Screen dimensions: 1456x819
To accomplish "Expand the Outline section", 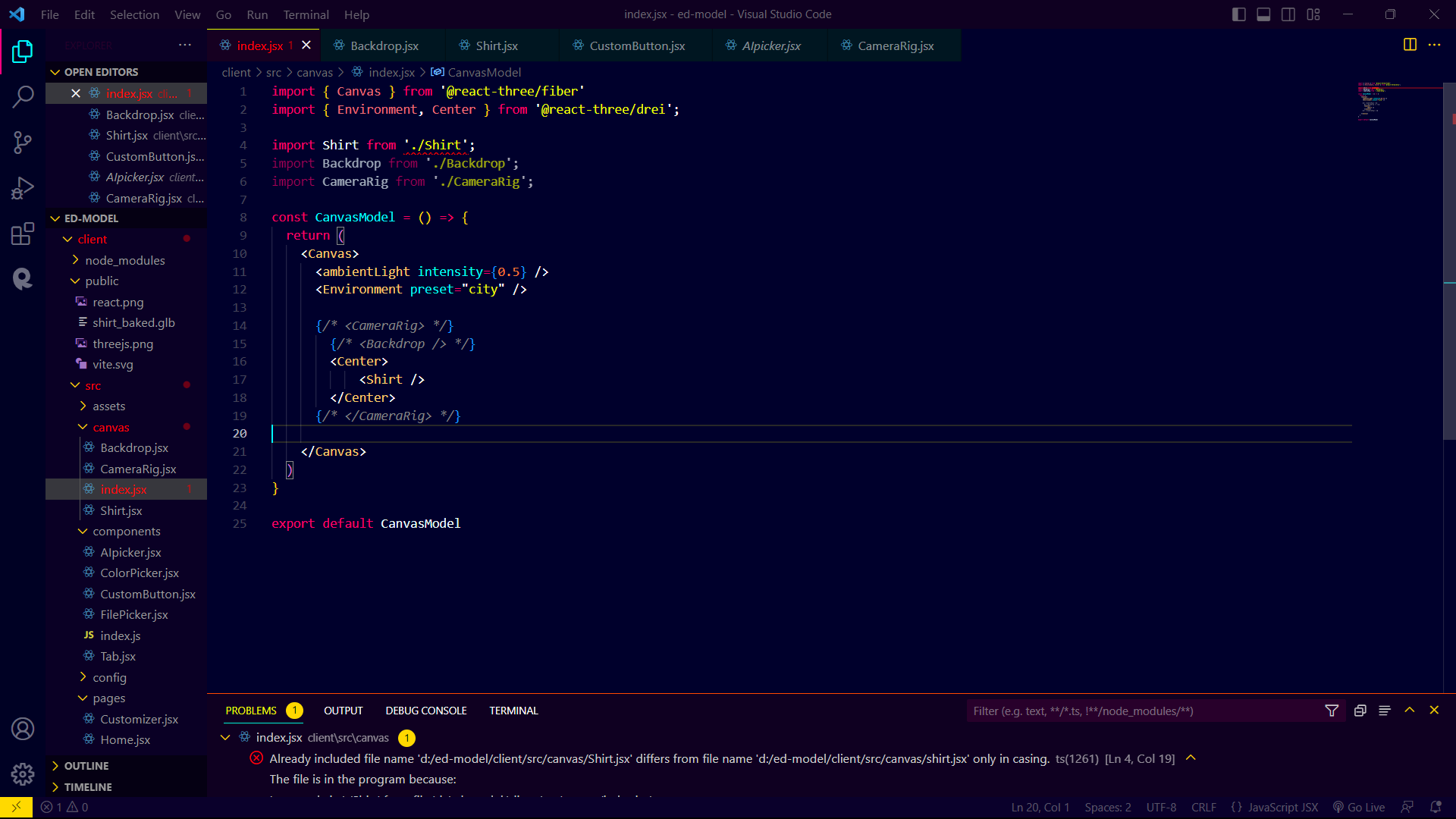I will (x=86, y=766).
